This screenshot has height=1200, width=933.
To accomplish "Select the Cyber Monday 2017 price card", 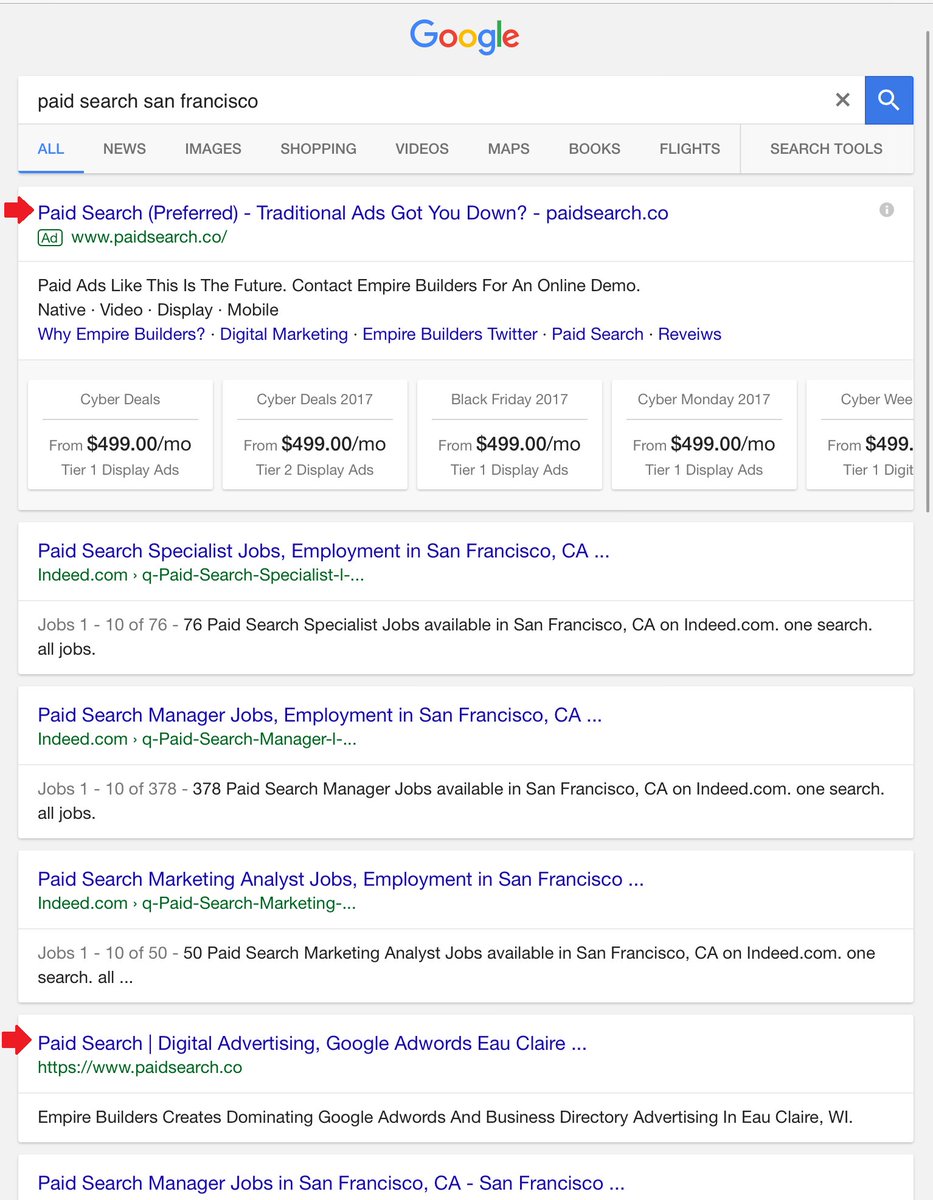I will (704, 434).
